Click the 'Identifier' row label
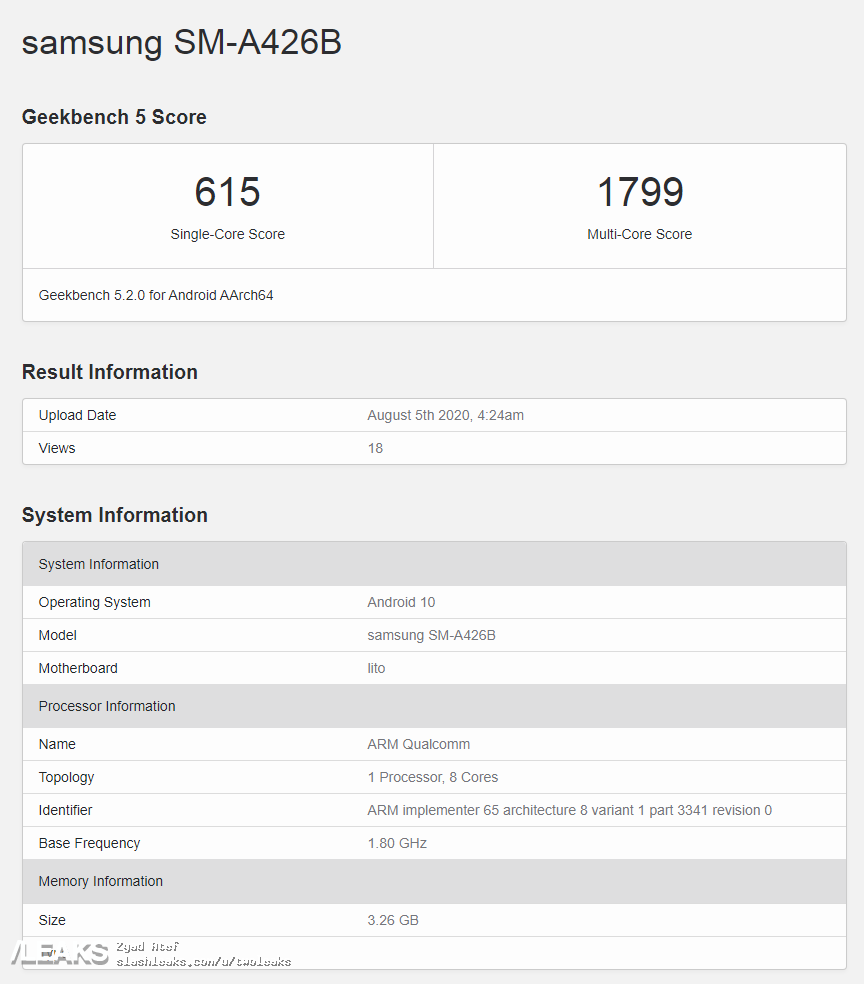This screenshot has height=984, width=864. coord(65,810)
